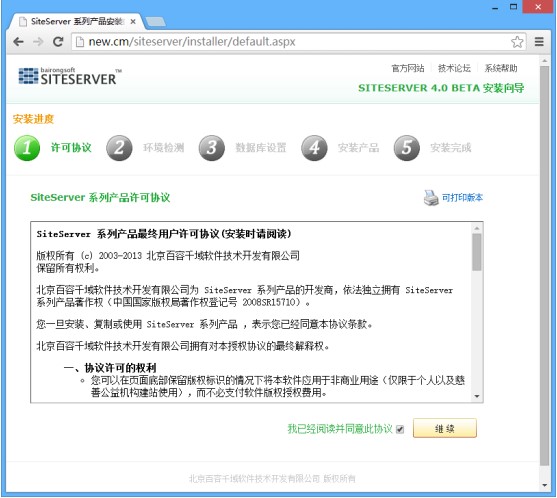Click the 表示您已经同意本协议条款 sentence

click(x=312, y=324)
